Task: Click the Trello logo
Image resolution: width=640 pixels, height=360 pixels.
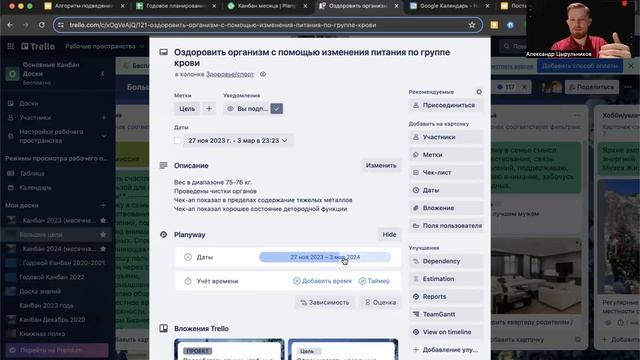Action: click(38, 47)
